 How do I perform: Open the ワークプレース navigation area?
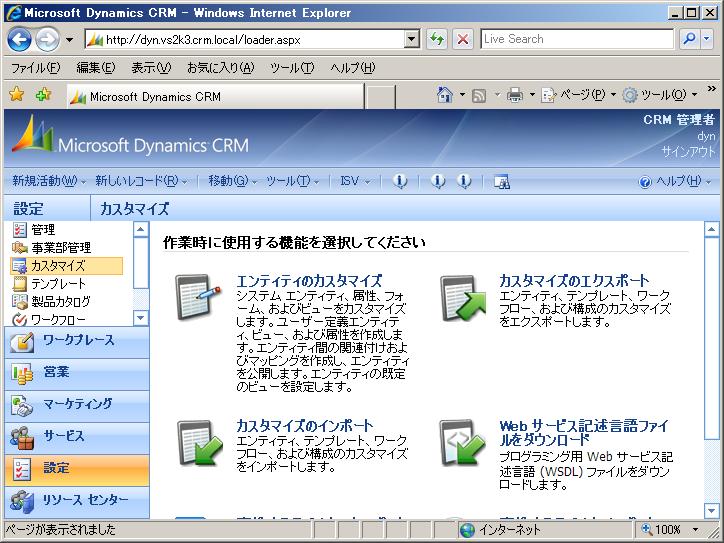point(77,342)
